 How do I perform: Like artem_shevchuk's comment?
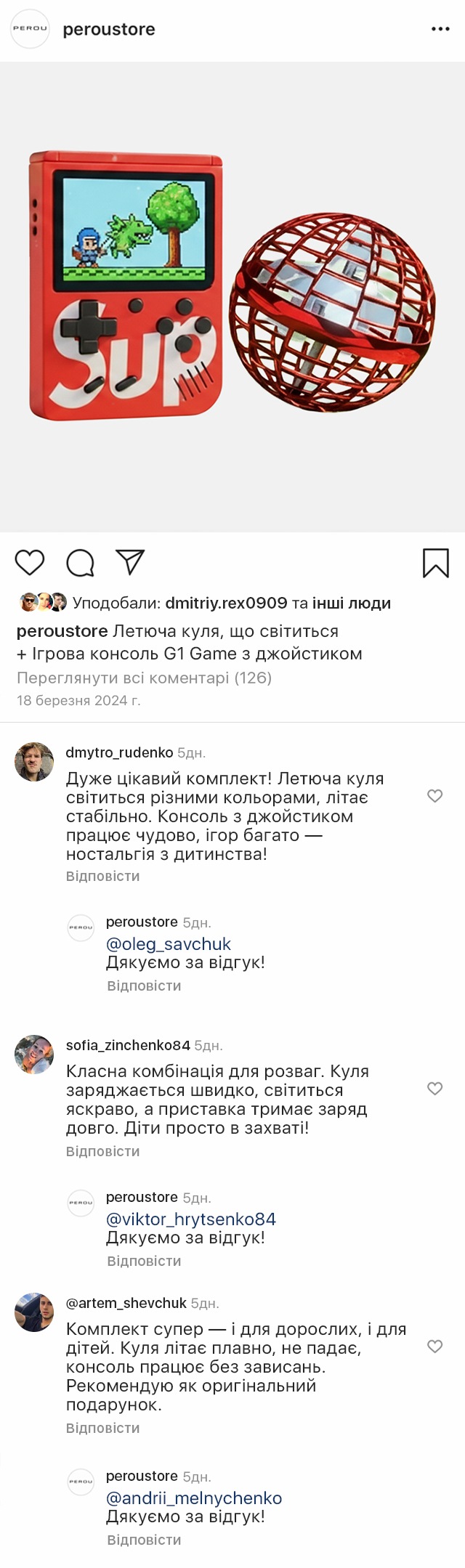click(x=434, y=1346)
